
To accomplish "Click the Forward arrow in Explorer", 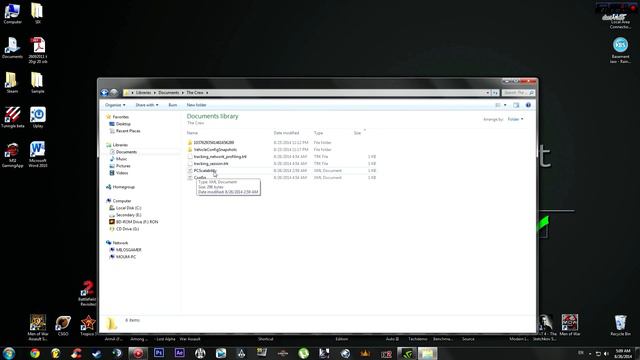I will tap(114, 93).
